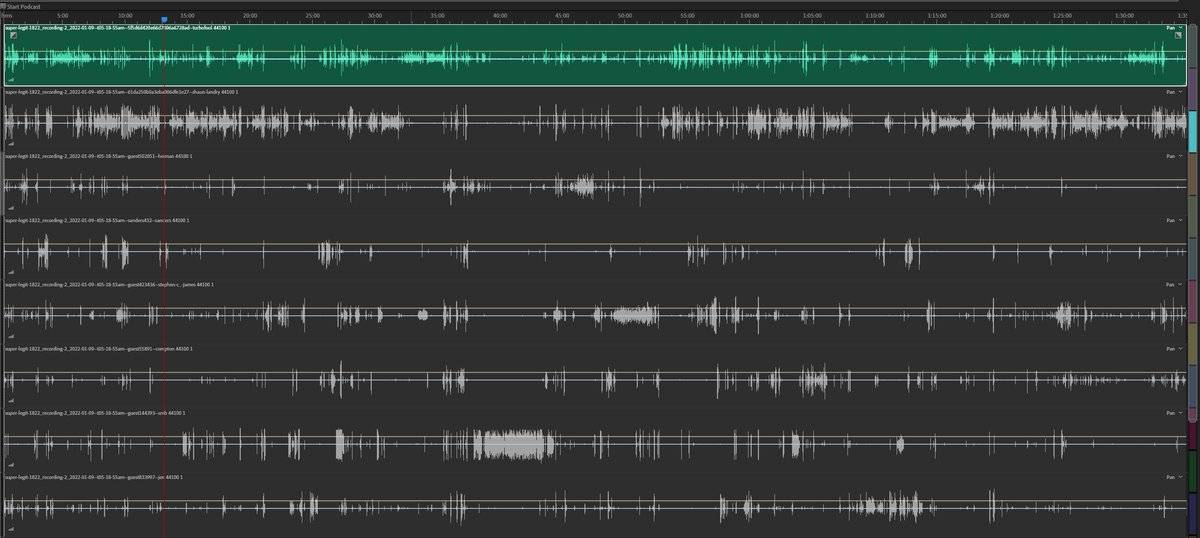Click the 5:00 mark on the time ruler
Viewport: 1200px width, 538px height.
(63, 15)
